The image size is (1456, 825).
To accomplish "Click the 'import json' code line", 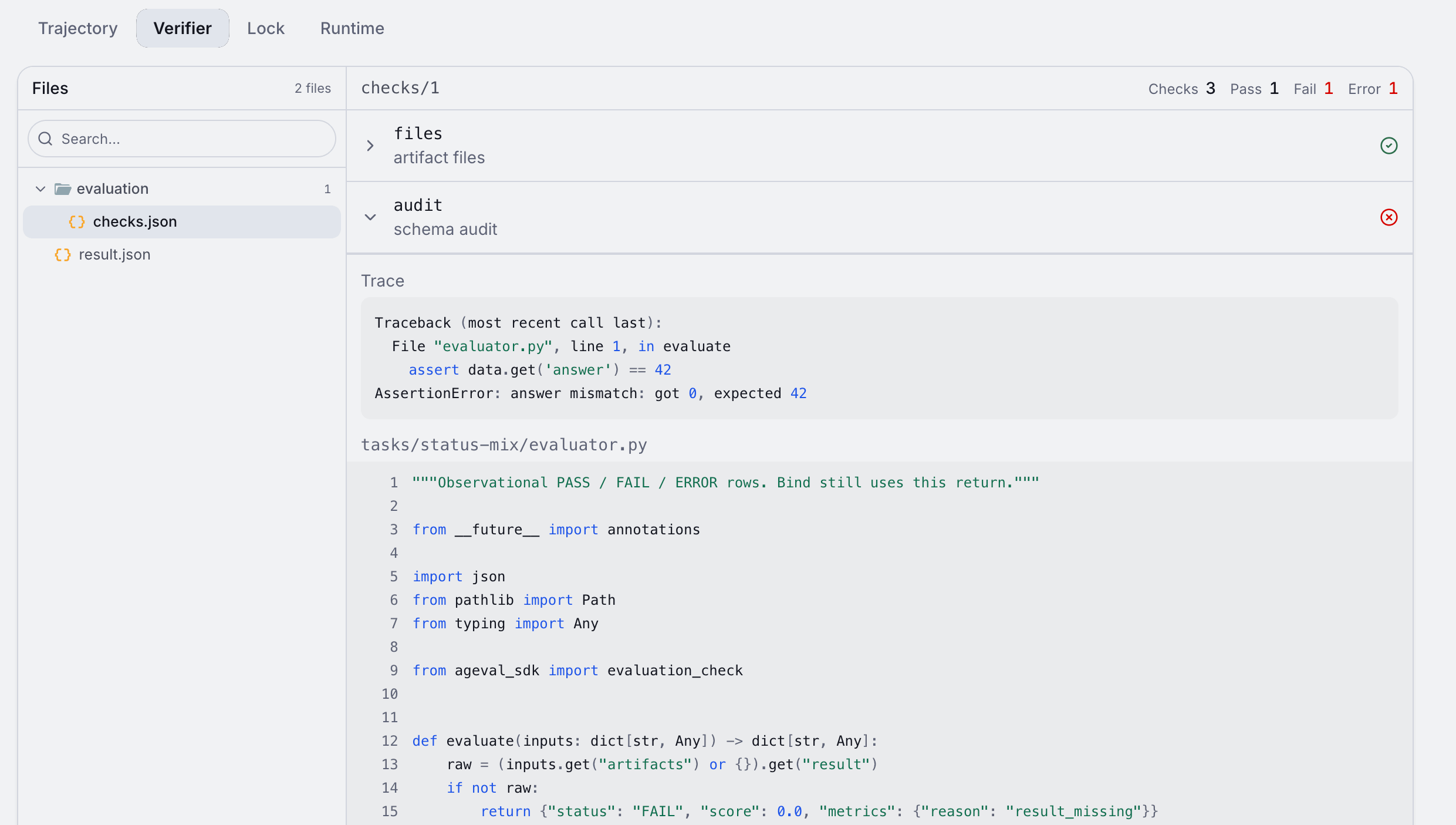I will [459, 577].
